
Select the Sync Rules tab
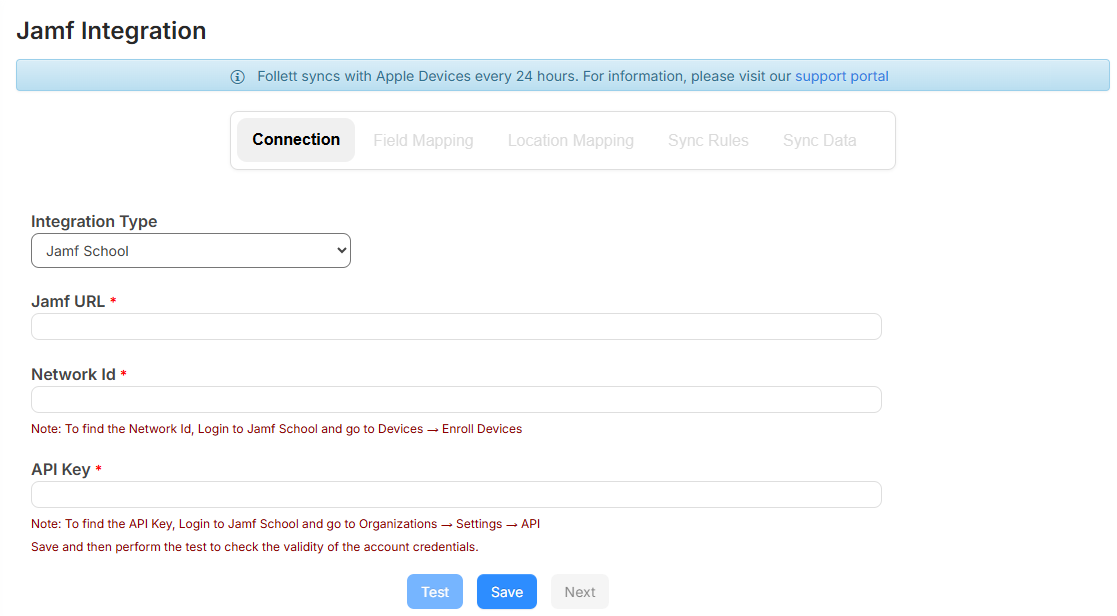pyautogui.click(x=708, y=140)
